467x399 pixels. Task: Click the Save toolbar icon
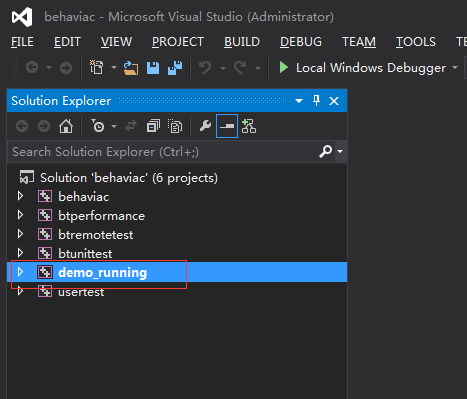(x=153, y=68)
